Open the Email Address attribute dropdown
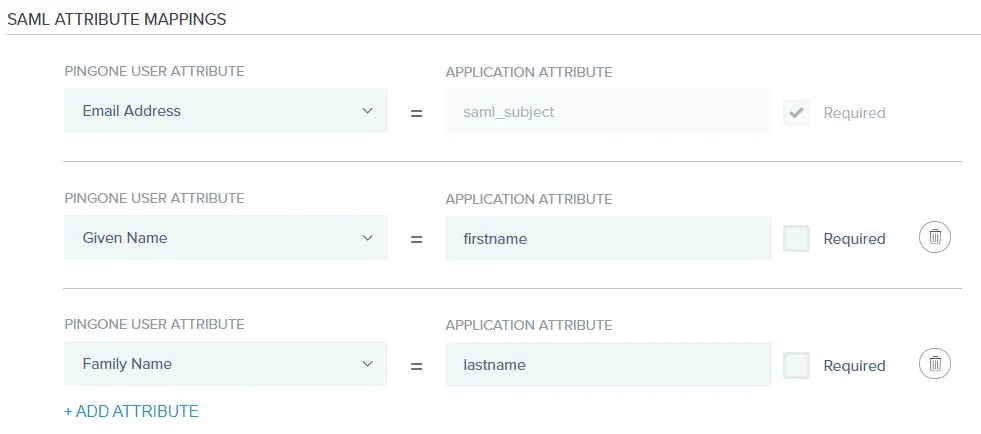 pos(226,111)
